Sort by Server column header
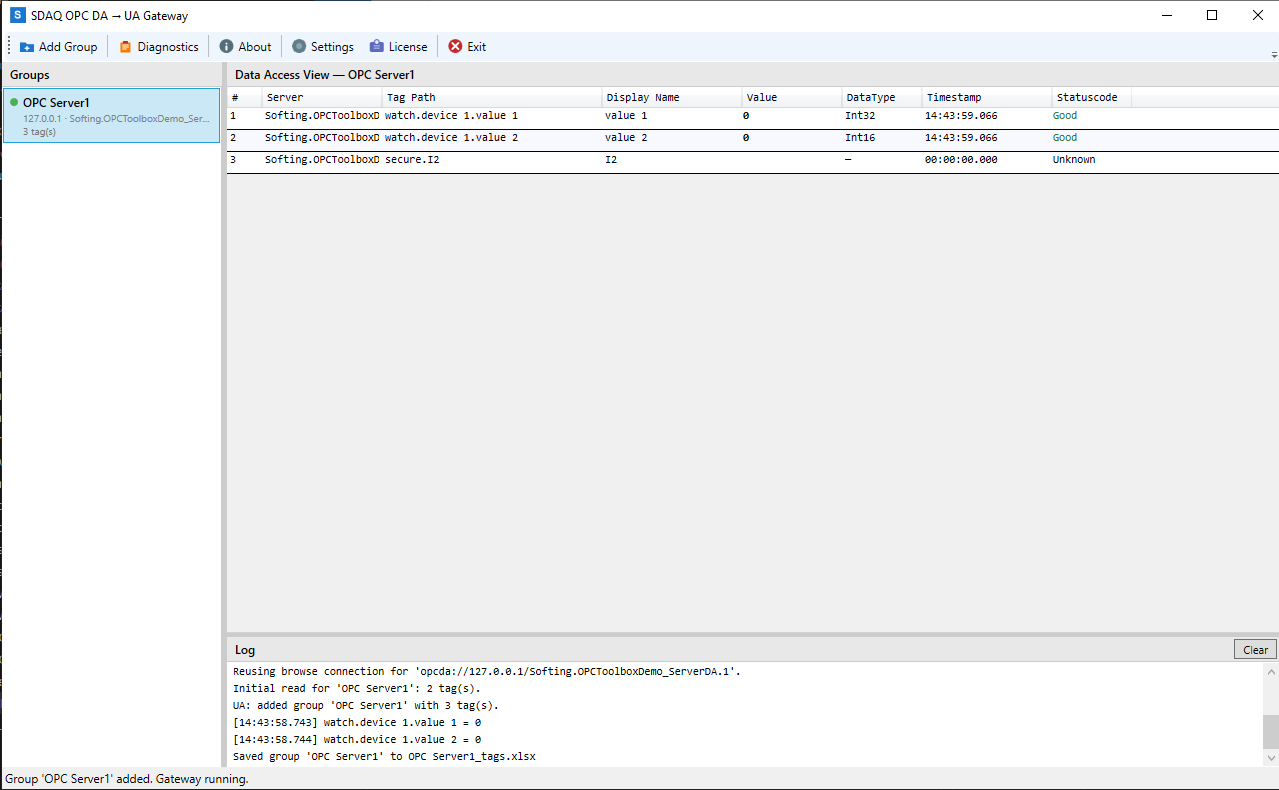1279x790 pixels. coord(322,98)
